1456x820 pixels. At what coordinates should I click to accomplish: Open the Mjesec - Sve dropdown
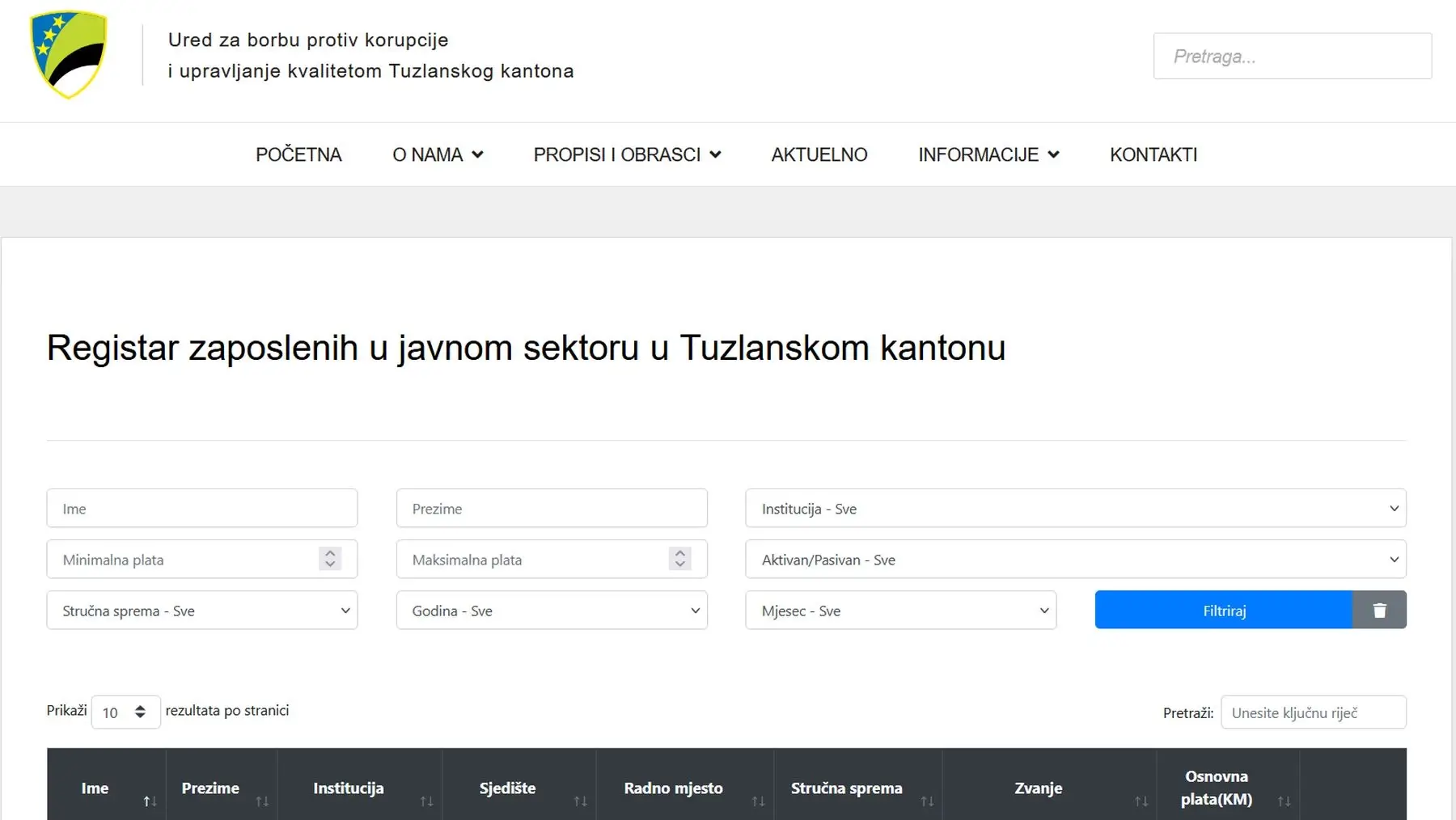pos(899,611)
